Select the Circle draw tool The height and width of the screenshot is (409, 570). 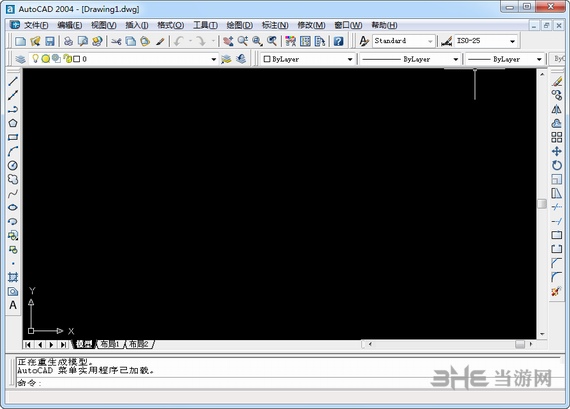[13, 165]
